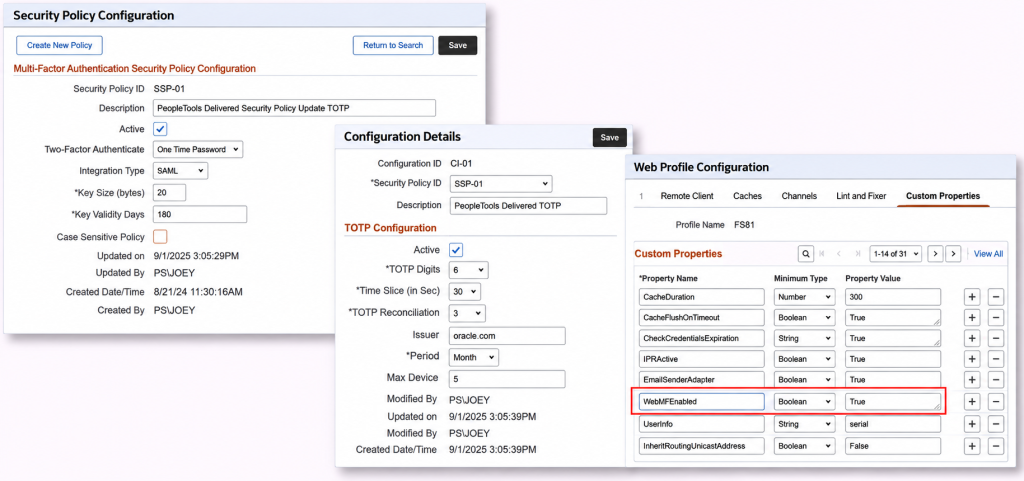The image size is (1024, 481).
Task: Click the Property Value field showing False
Action: point(893,446)
